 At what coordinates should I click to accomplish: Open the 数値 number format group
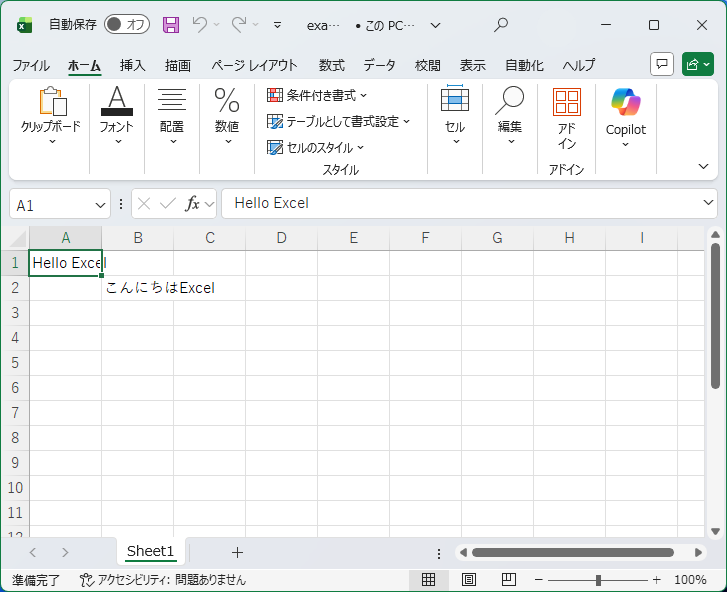[227, 116]
